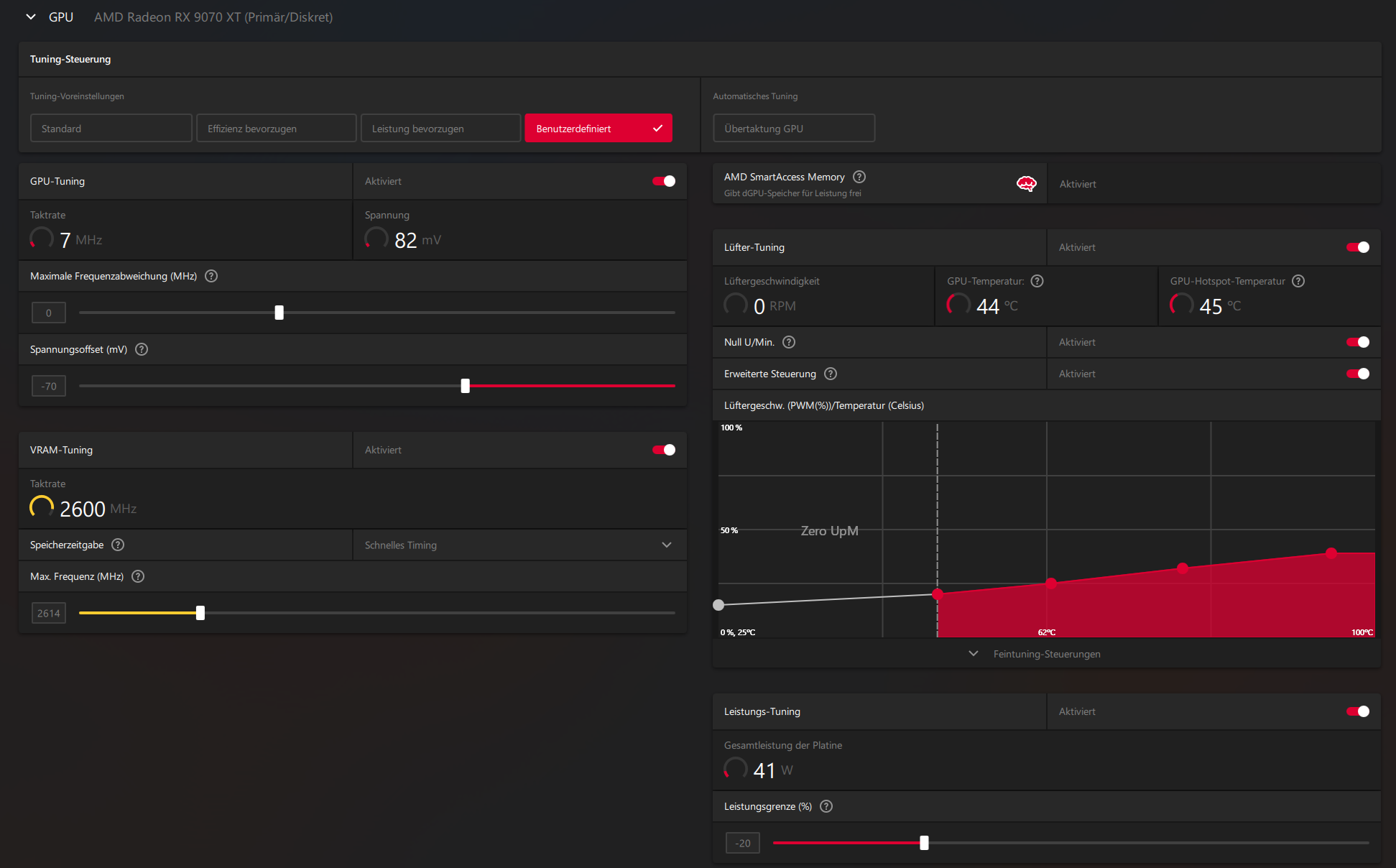Click the red brain SmartAccess Memory icon
The width and height of the screenshot is (1396, 868).
pos(1026,184)
